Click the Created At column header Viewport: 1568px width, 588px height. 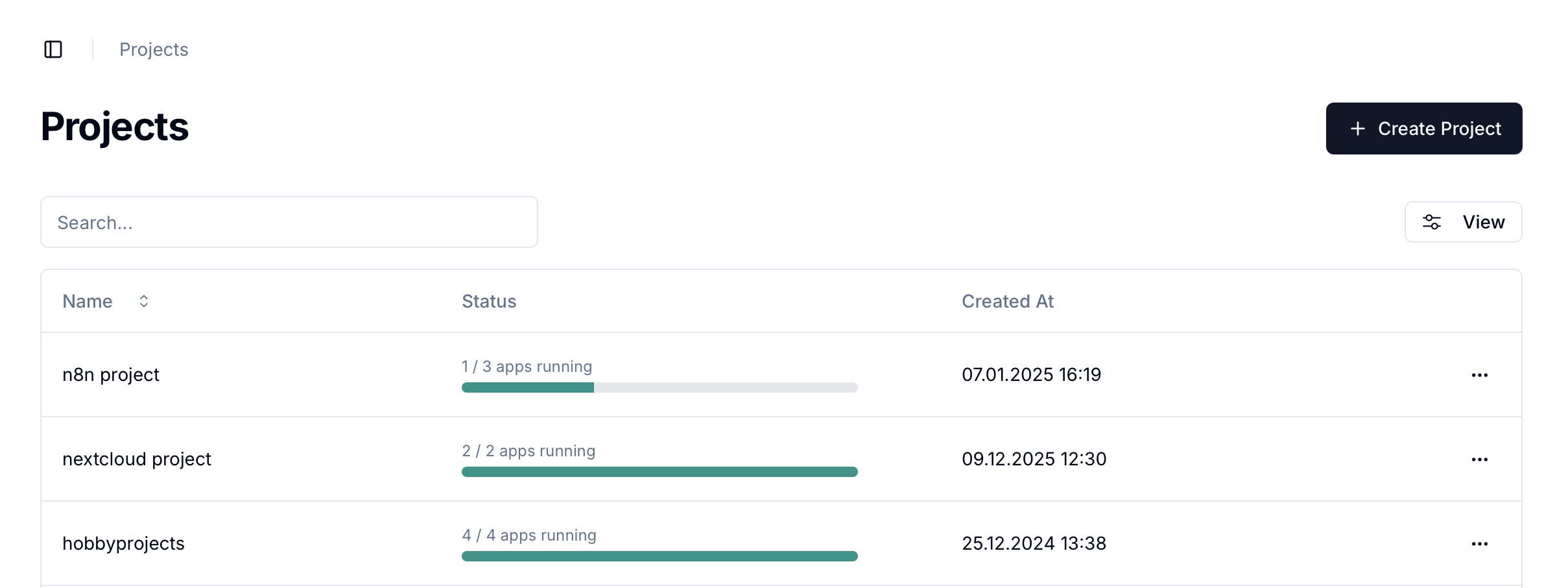click(1008, 300)
